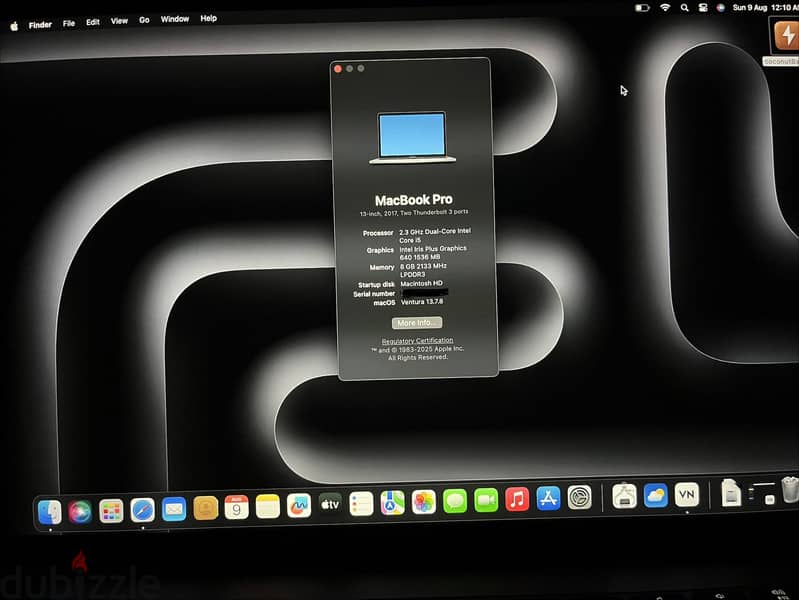The width and height of the screenshot is (799, 600).
Task: Open Finder from the Dock
Action: click(x=50, y=512)
